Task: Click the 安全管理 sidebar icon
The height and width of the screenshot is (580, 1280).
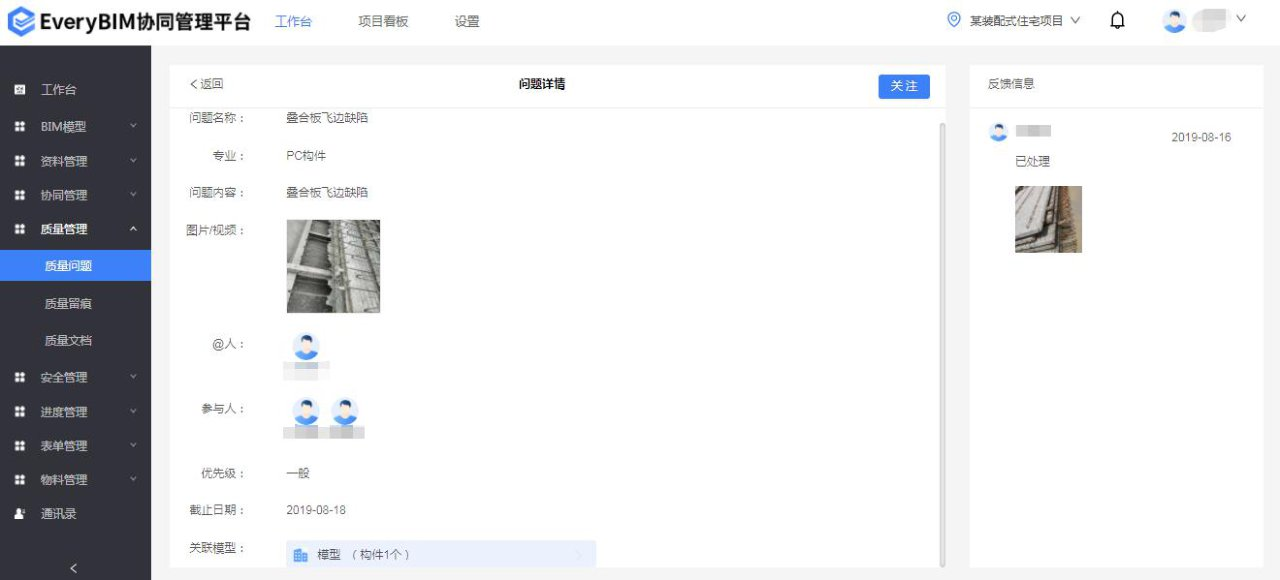Action: pos(19,377)
